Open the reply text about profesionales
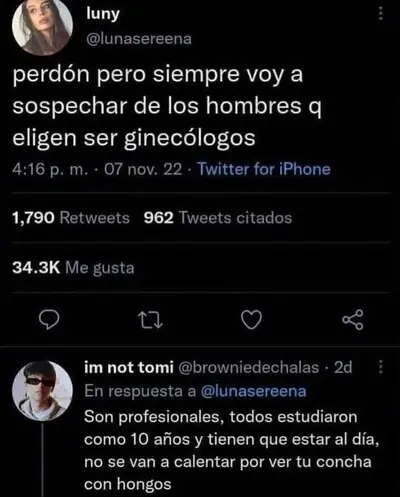This screenshot has height=497, width=400. coord(231,451)
